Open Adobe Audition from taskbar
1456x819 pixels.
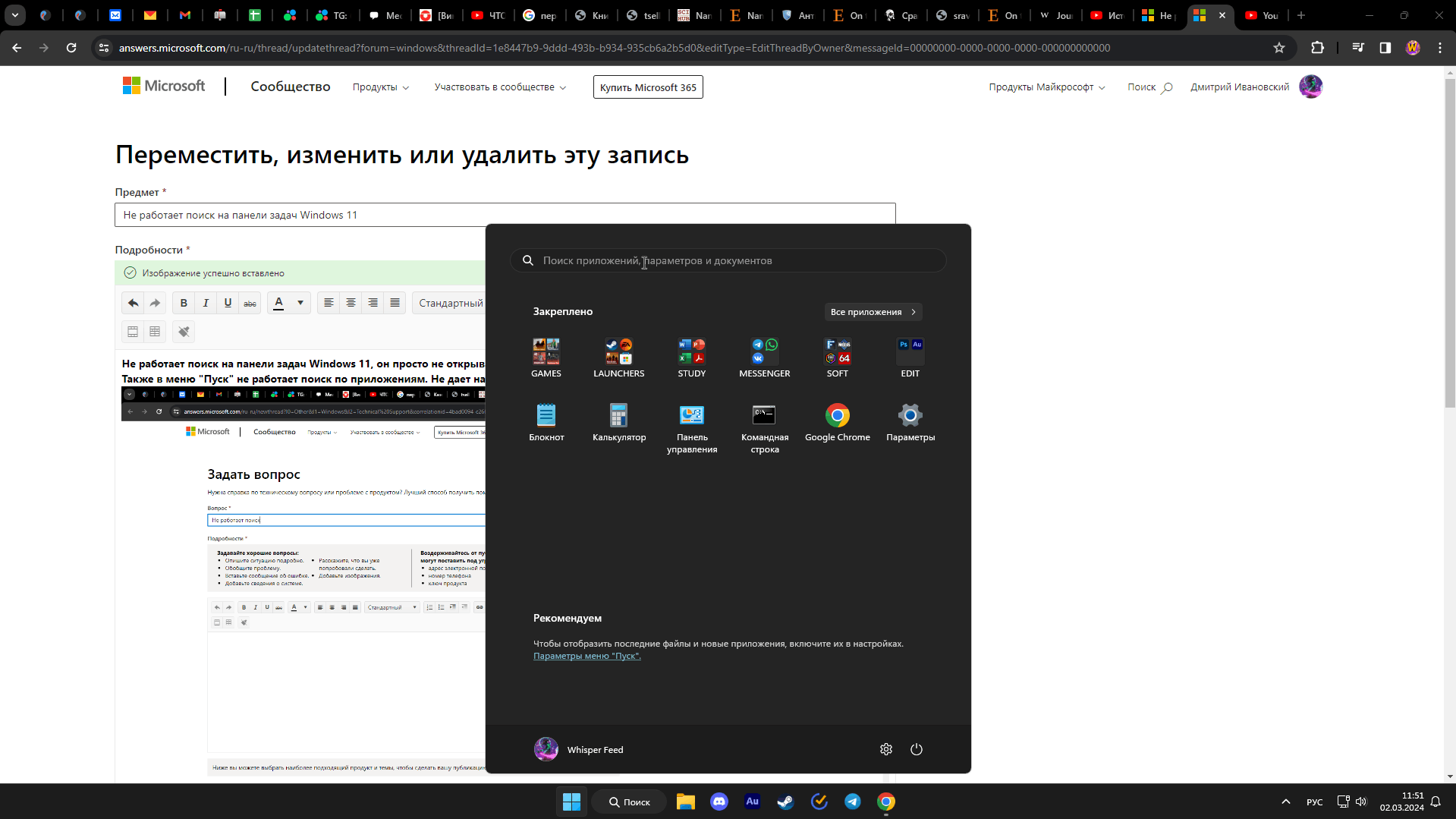752,802
